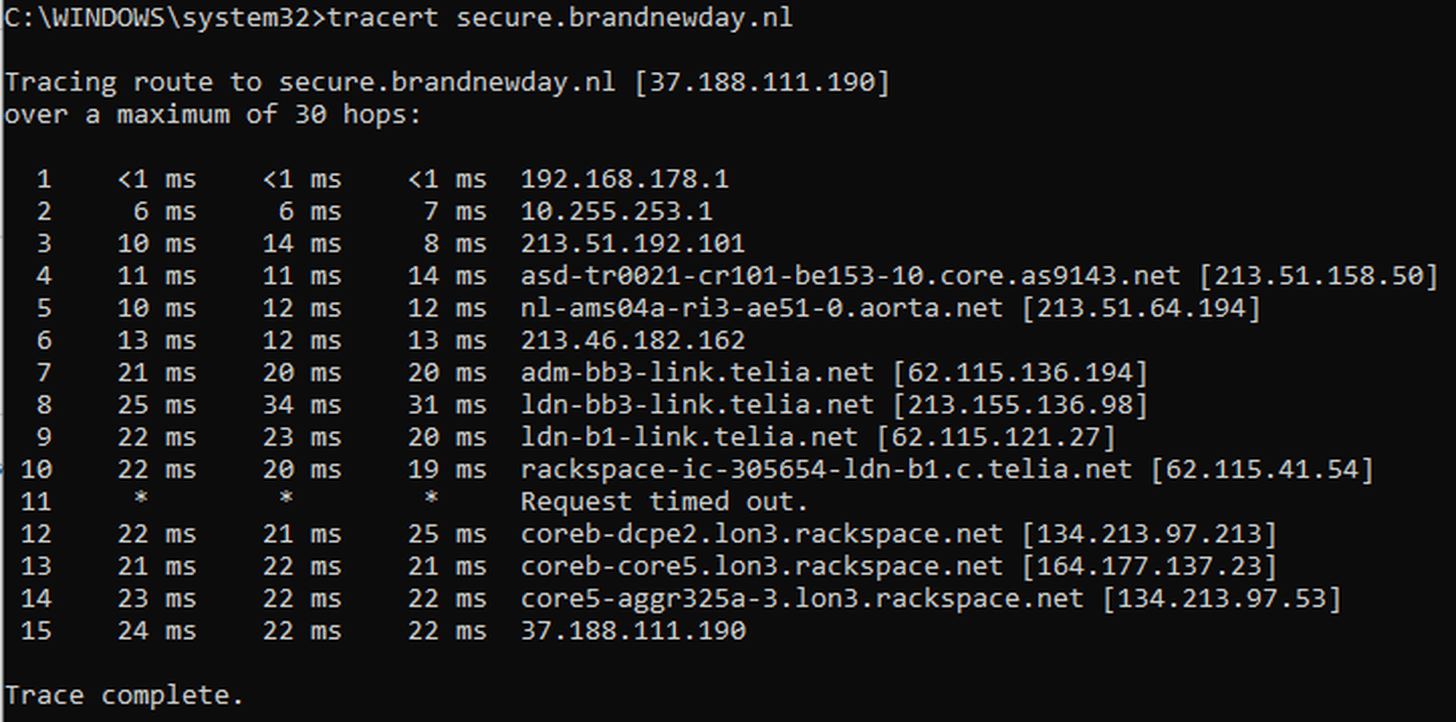Select the hop 1 address 192.168.178.1

(625, 180)
